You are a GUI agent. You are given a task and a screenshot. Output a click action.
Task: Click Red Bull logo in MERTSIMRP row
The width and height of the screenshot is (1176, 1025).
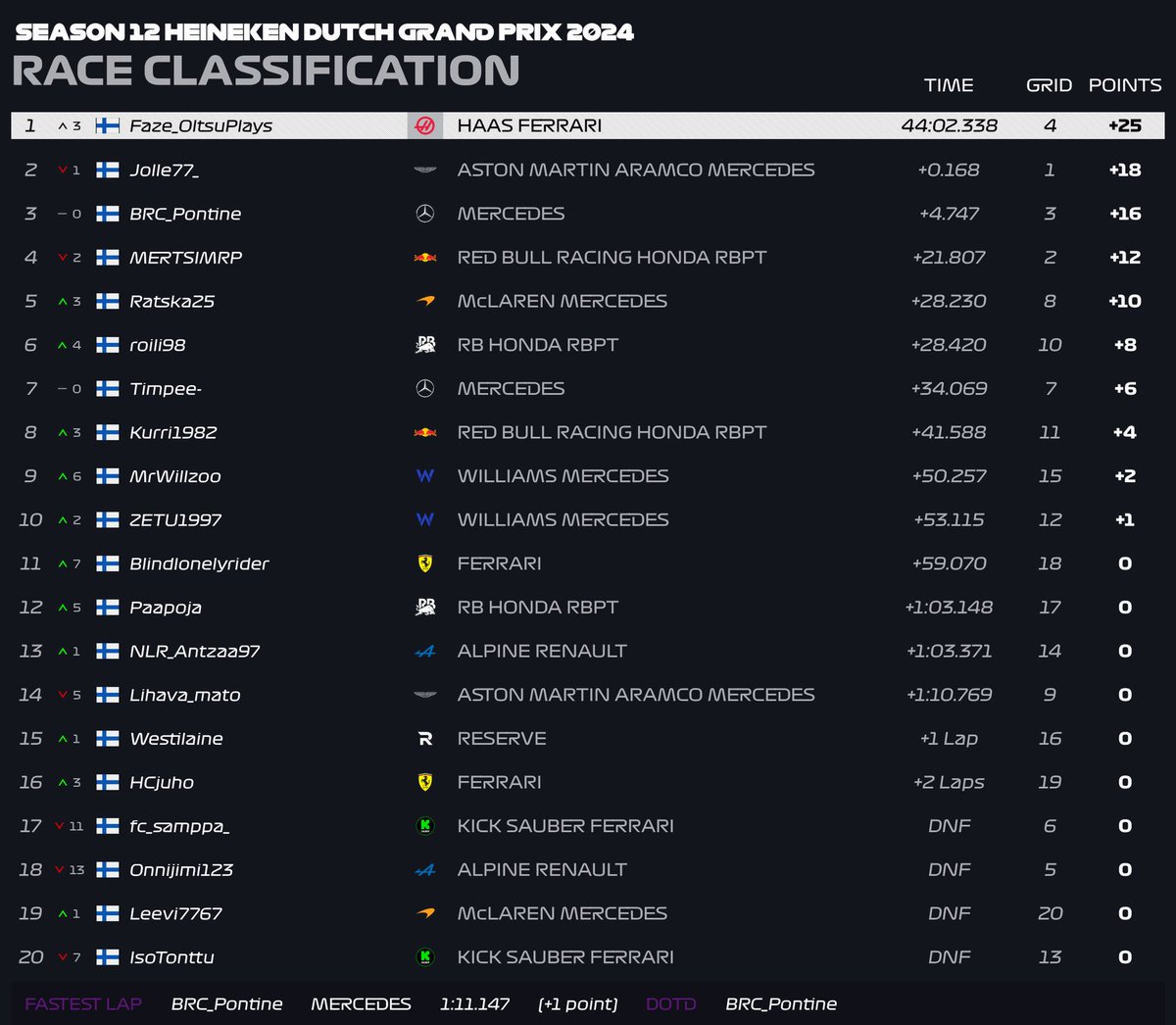(x=425, y=258)
